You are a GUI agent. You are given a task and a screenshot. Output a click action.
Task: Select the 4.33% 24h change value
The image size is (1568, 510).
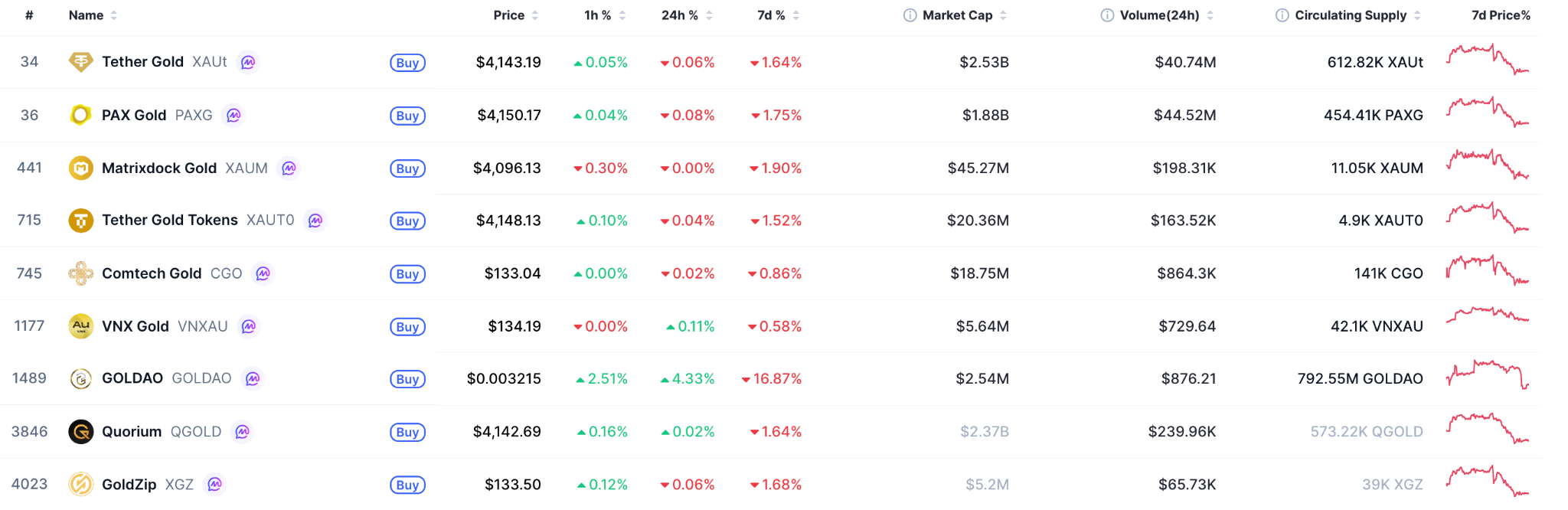[x=688, y=378]
